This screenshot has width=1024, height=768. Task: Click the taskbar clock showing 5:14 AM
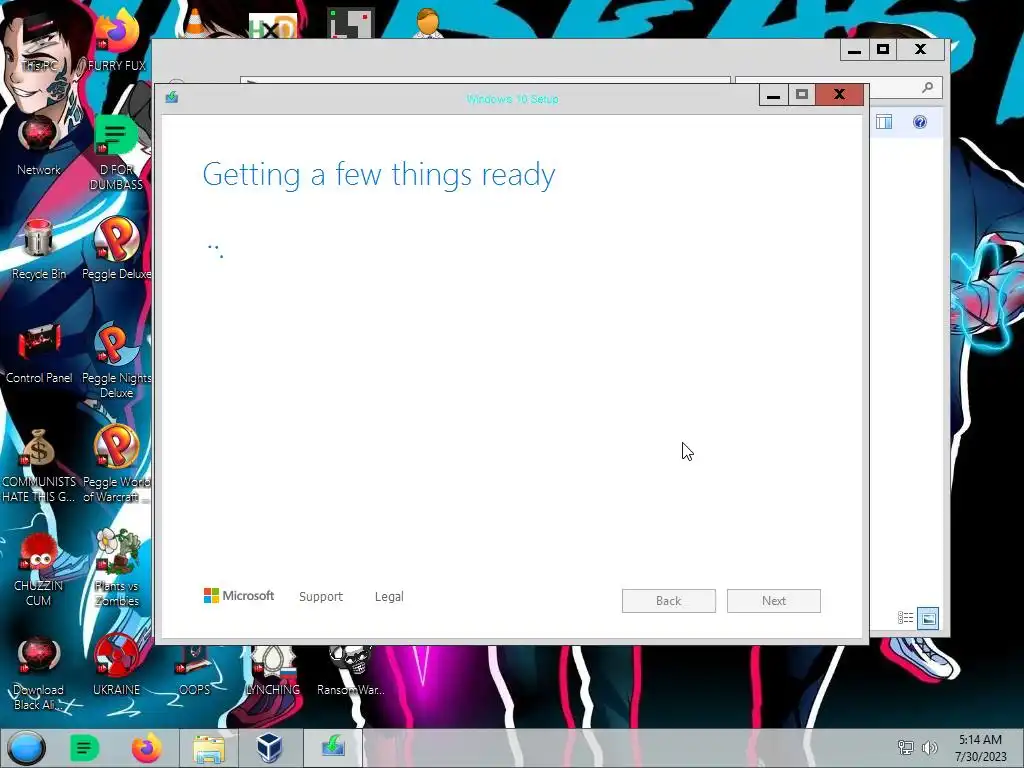[980, 748]
